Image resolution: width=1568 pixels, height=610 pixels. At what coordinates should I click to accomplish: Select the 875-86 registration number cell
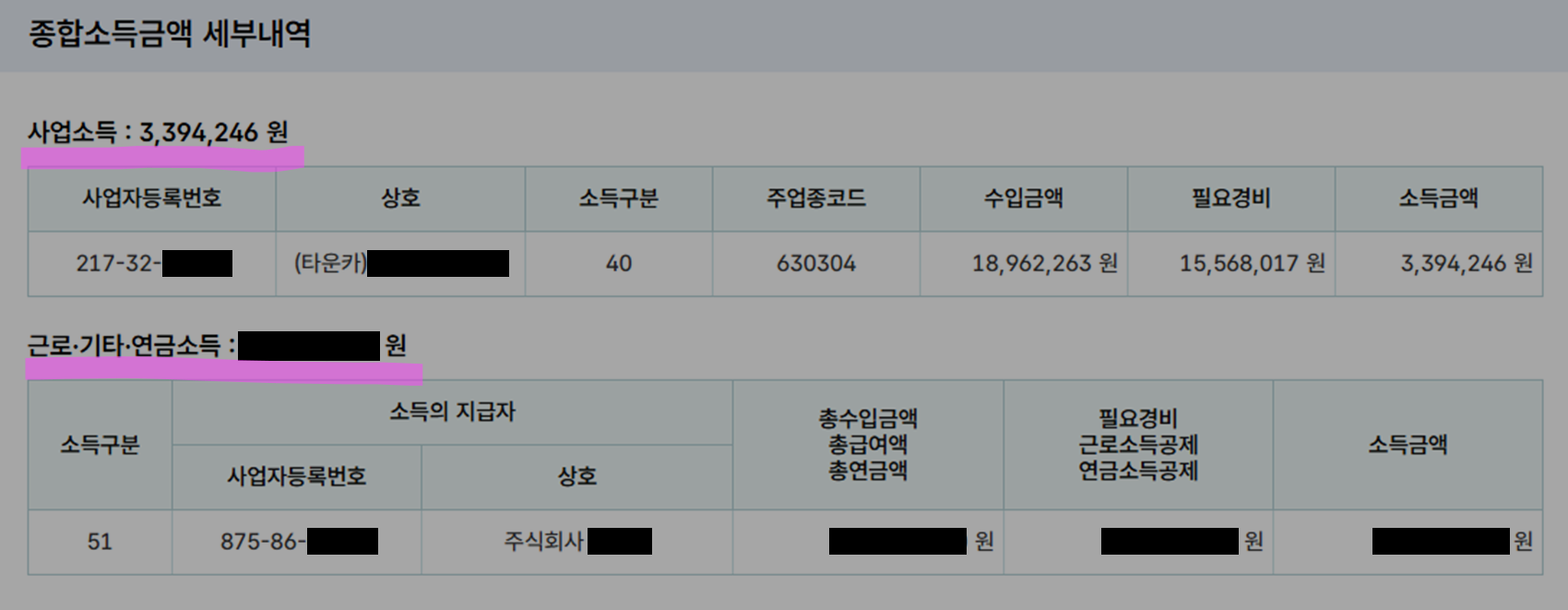pos(297,542)
